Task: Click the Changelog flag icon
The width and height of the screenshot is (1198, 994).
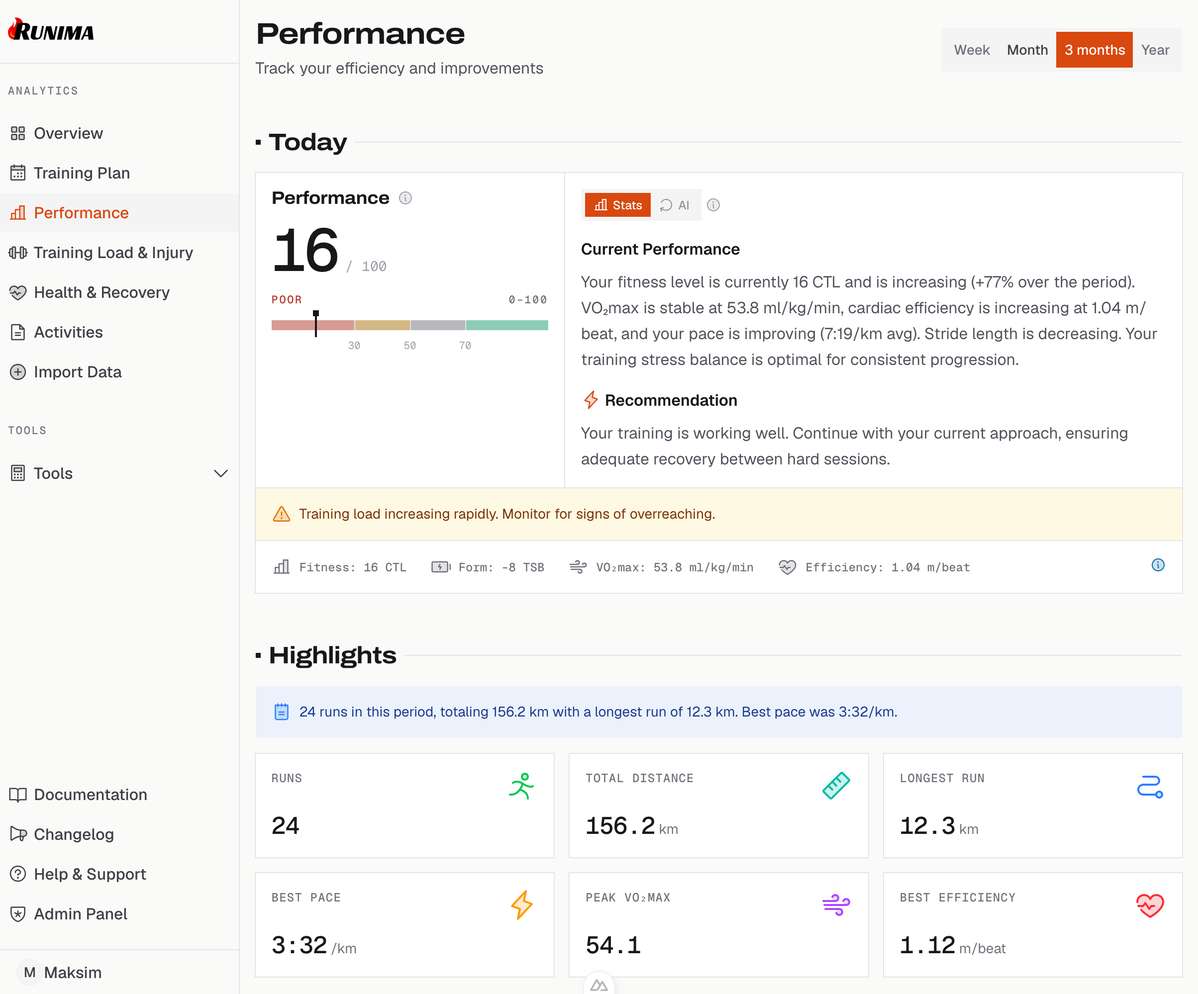Action: click(x=18, y=834)
